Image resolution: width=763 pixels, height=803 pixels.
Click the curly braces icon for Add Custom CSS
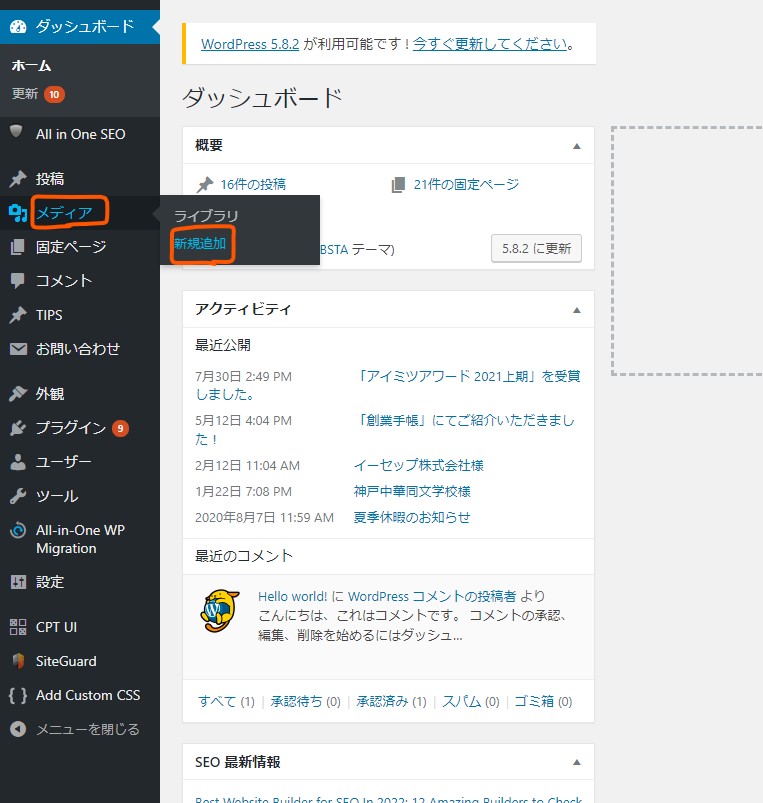coord(18,695)
